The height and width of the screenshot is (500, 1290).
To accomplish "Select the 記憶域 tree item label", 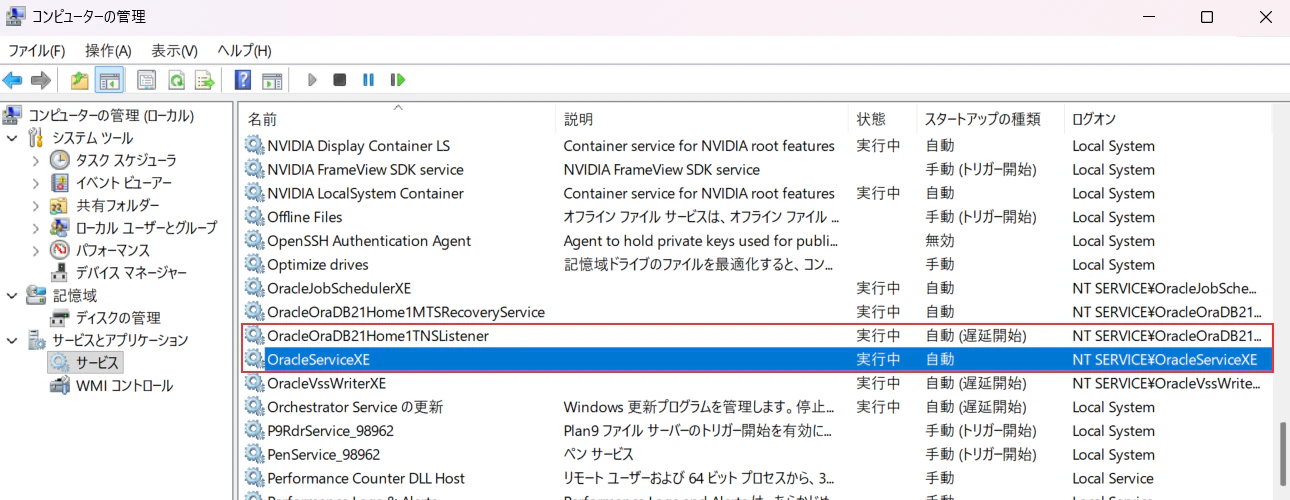I will point(75,295).
